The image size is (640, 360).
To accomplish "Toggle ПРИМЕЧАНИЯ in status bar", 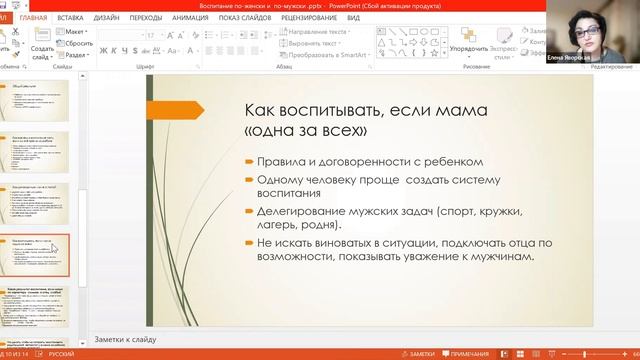I will point(466,354).
